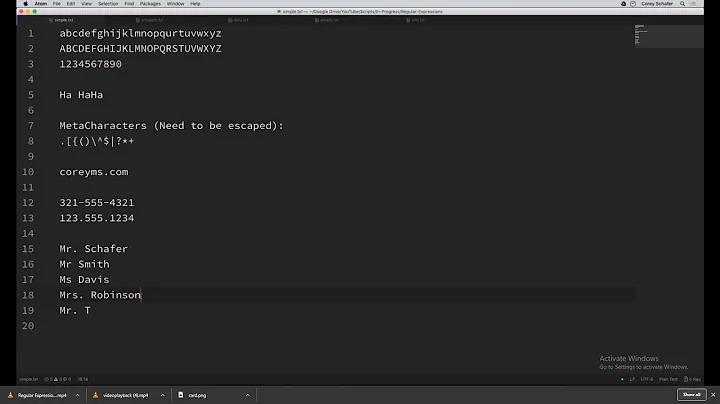Click the phone number 123.555.1234

click(x=96, y=218)
